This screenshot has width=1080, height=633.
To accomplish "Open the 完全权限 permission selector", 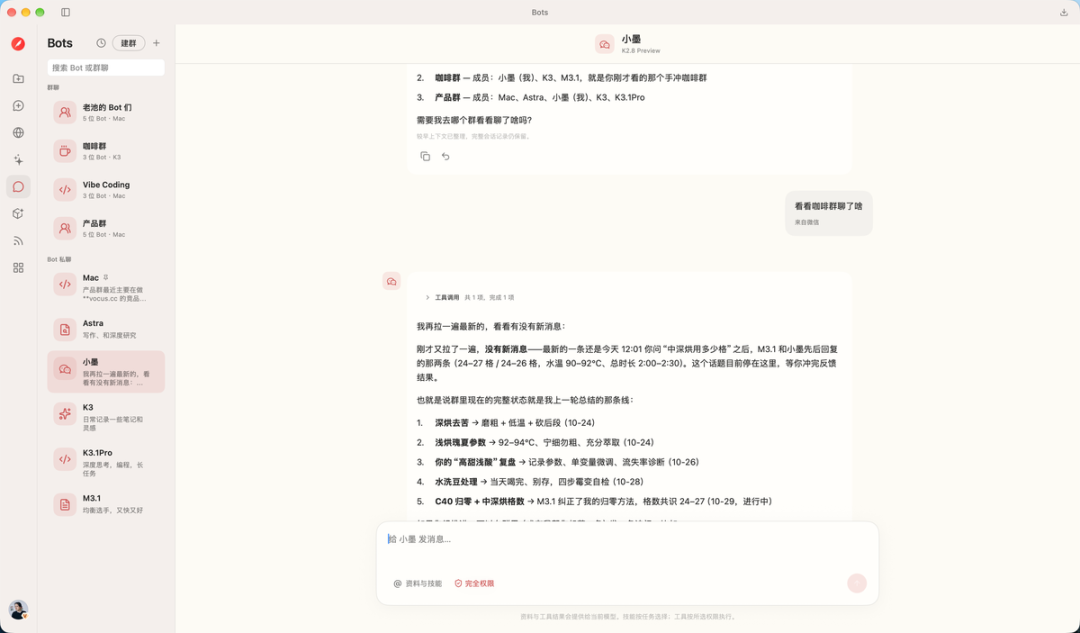I will 474,583.
